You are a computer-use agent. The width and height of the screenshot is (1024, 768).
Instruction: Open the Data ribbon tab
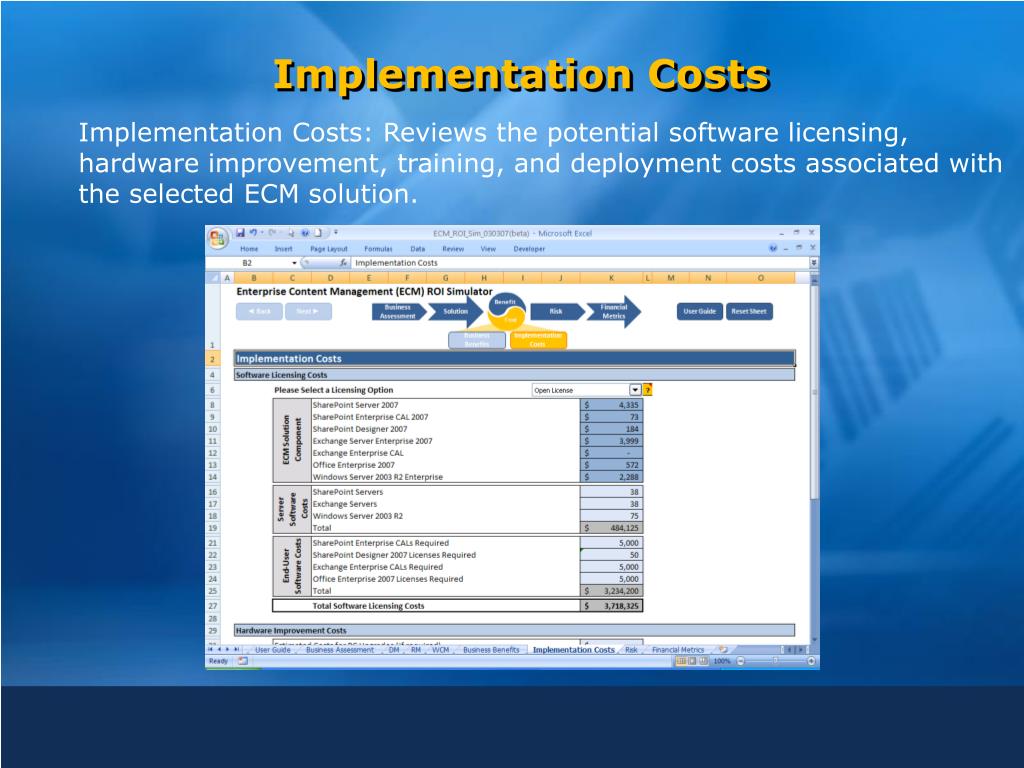tap(417, 249)
